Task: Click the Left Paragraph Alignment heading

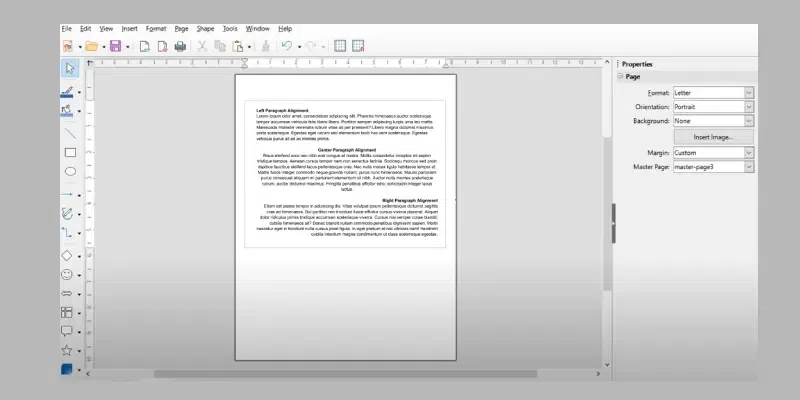Action: 282,110
